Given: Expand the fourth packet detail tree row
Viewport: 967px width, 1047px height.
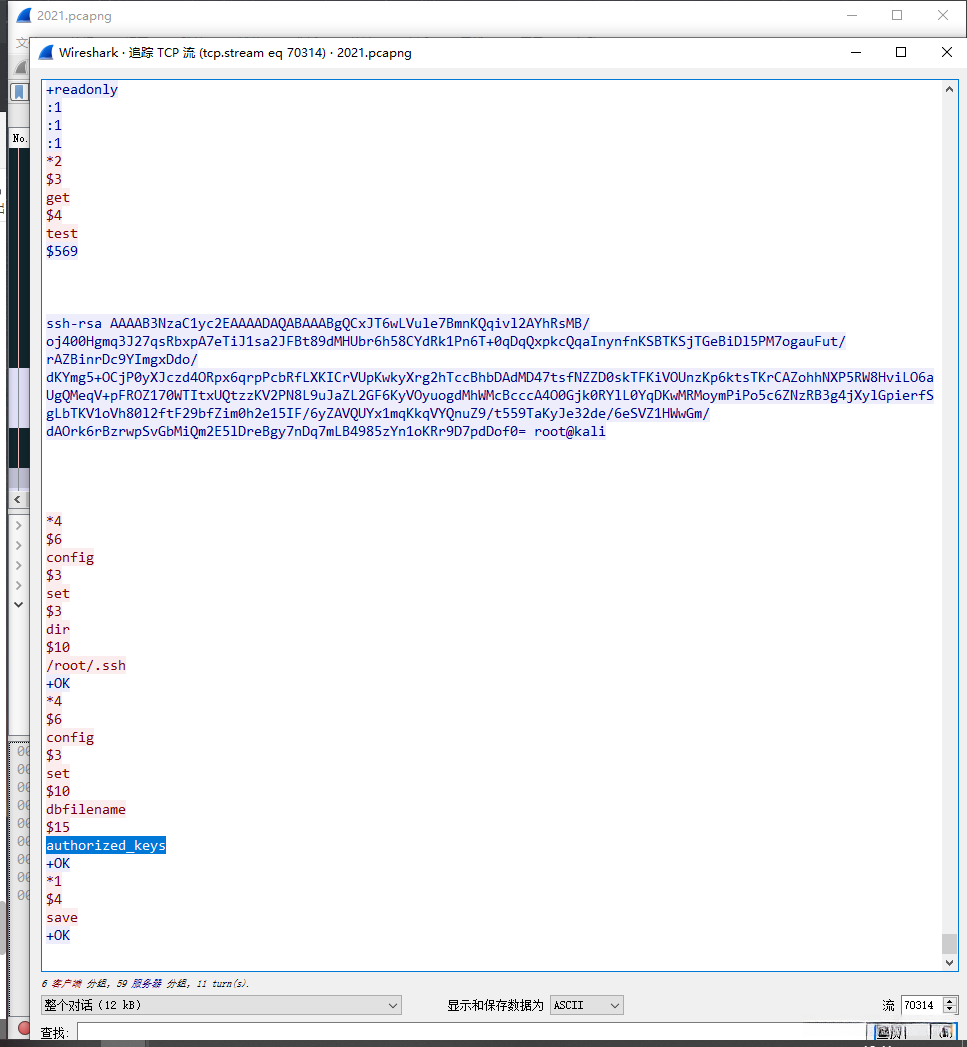Looking at the screenshot, I should (x=19, y=586).
